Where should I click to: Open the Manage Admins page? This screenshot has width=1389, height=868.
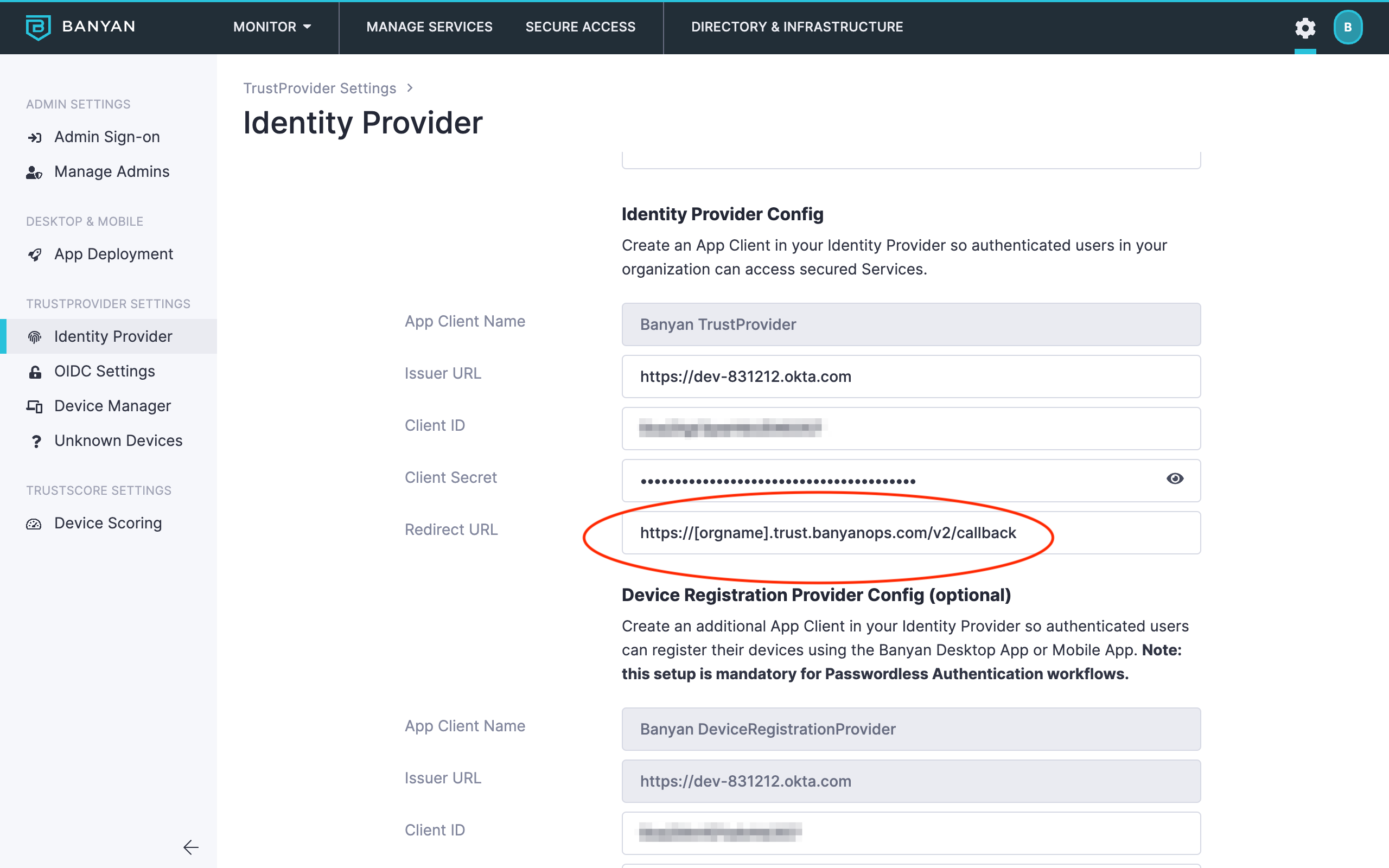coord(112,171)
